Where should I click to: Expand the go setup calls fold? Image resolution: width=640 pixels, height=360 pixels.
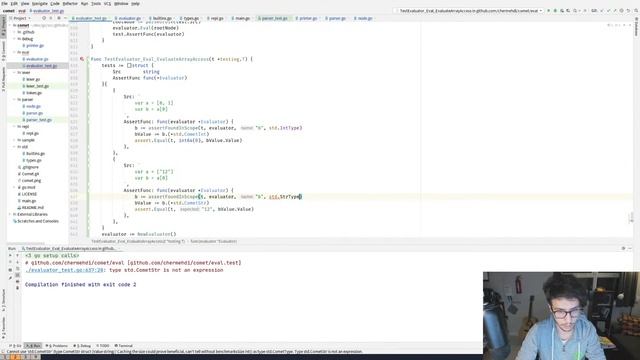pos(52,256)
